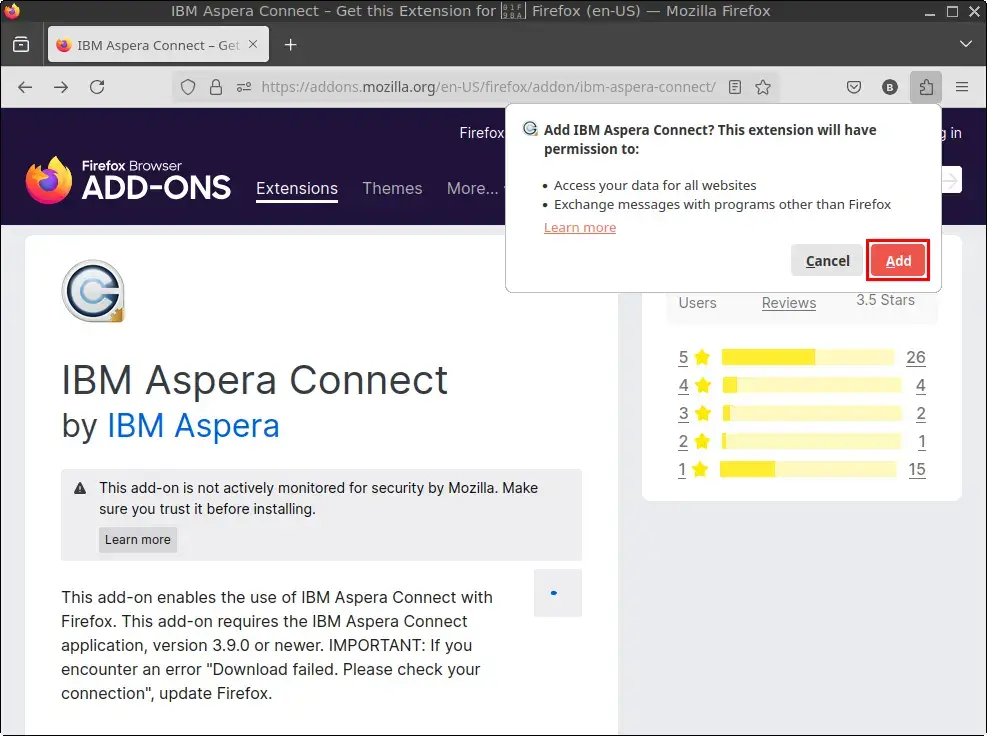This screenshot has height=736, width=987.
Task: Click the 5-star rating bar
Action: pos(808,357)
